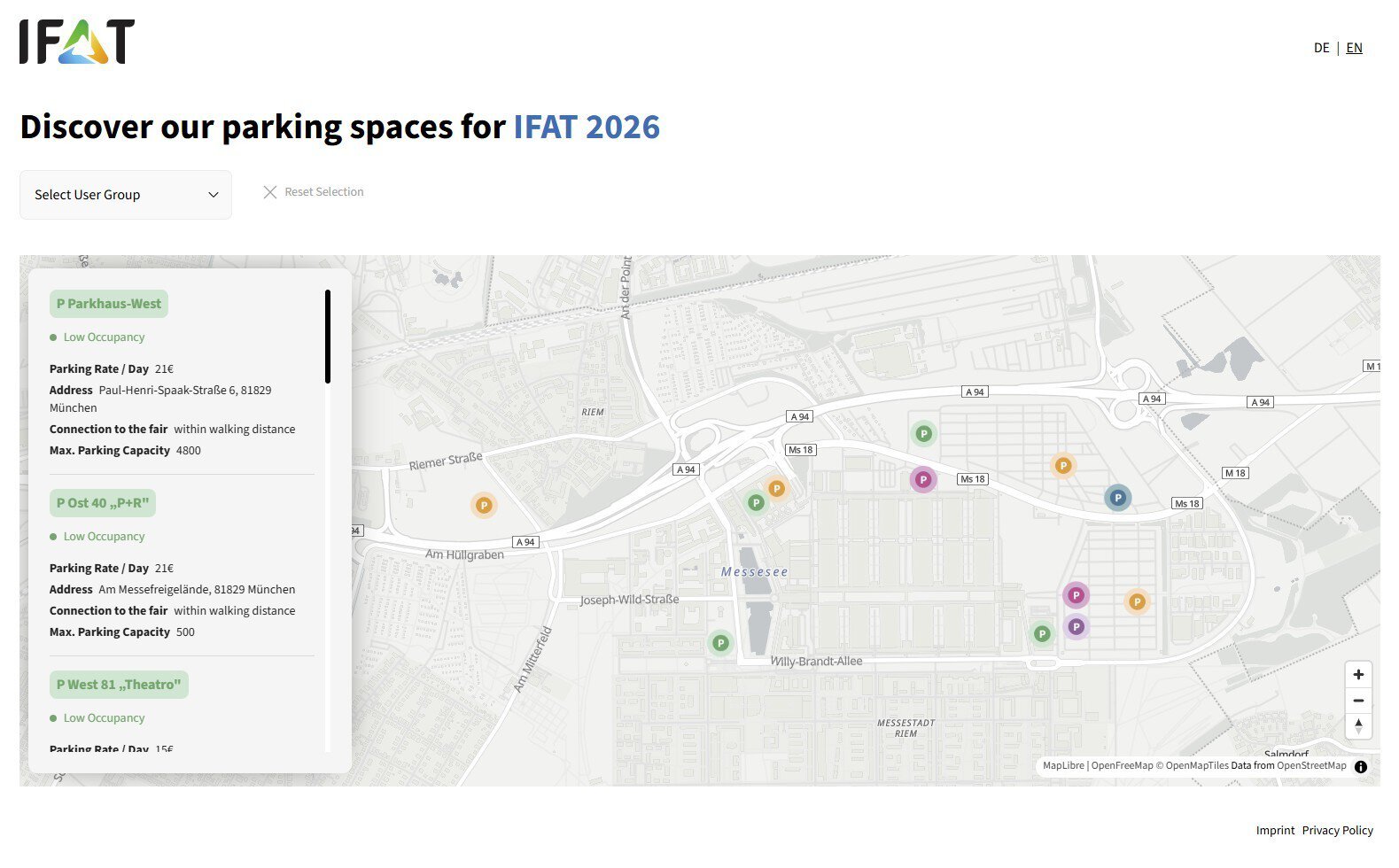This screenshot has height=868, width=1399.
Task: Open the Select User Group dropdown
Action: (x=126, y=195)
